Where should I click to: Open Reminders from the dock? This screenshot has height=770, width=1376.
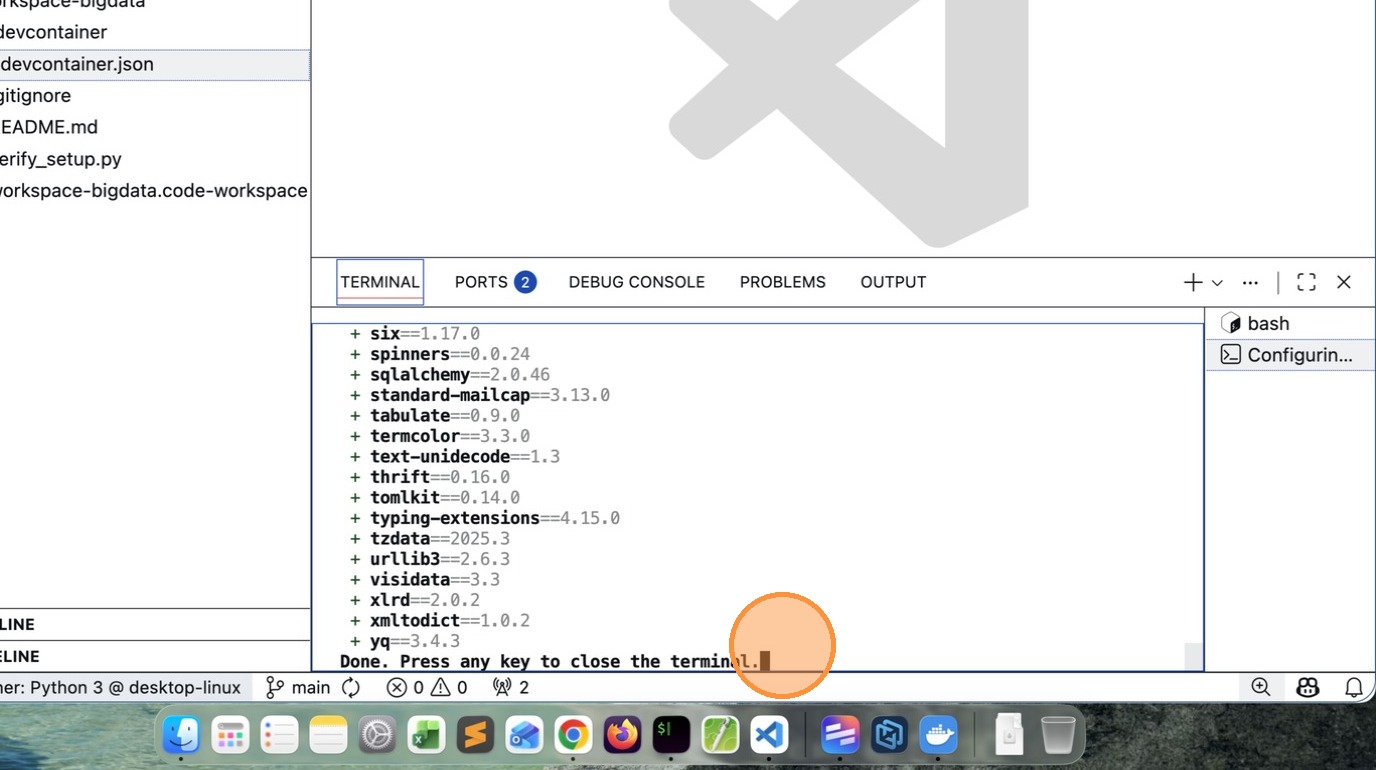279,736
